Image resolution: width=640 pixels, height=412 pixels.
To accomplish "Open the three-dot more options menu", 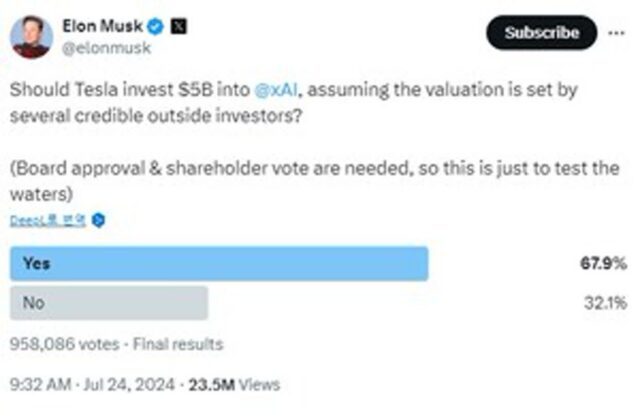I will tap(616, 32).
